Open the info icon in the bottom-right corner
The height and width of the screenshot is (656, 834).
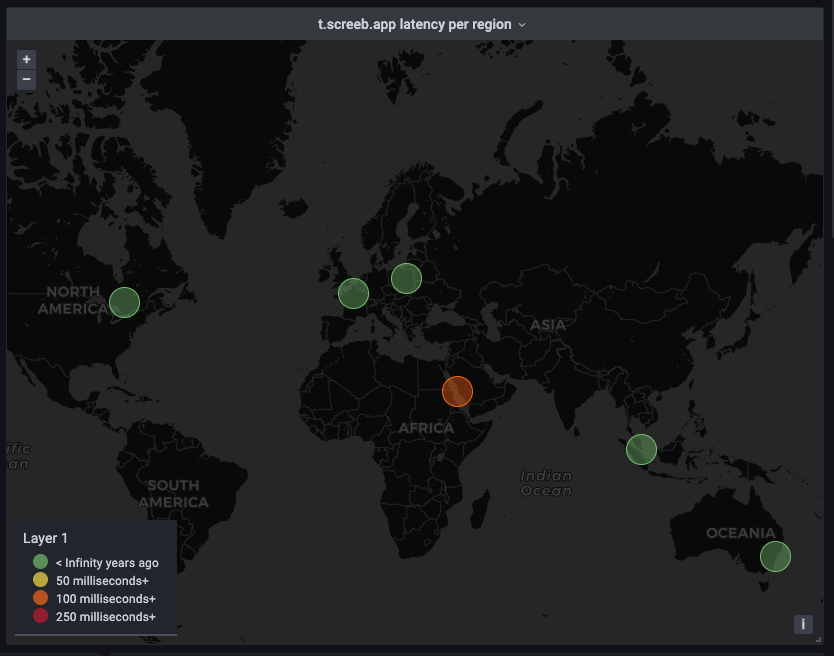coord(803,624)
